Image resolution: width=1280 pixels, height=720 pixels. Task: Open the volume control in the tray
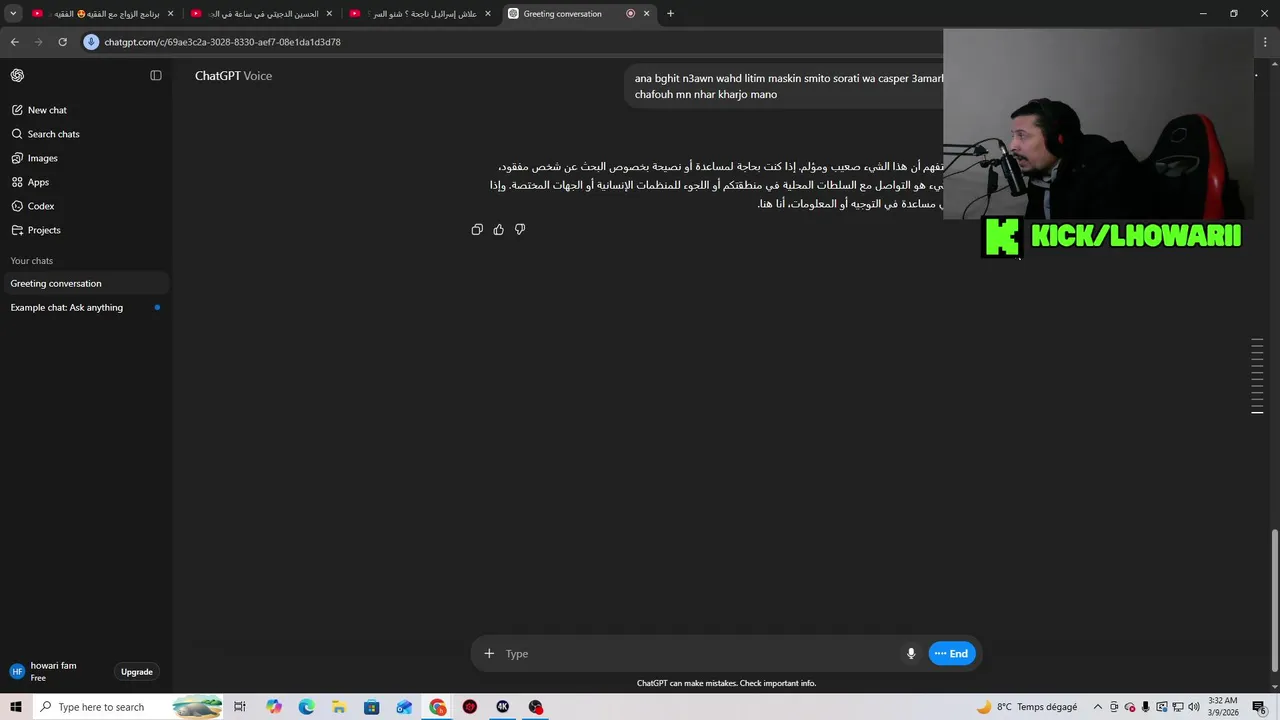[1193, 707]
